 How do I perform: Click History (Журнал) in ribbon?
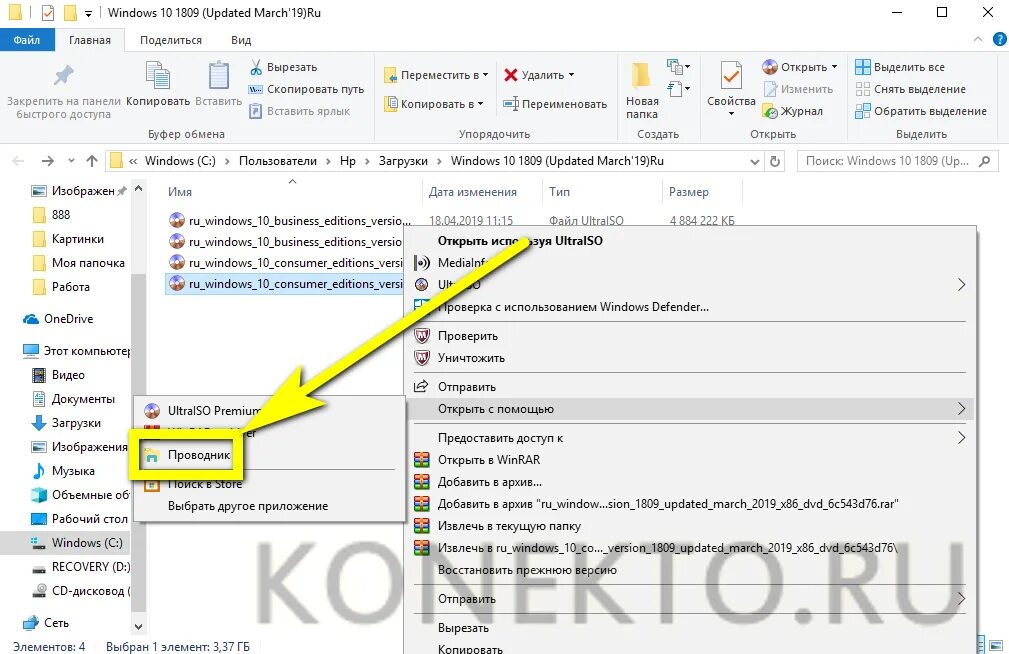click(x=793, y=111)
